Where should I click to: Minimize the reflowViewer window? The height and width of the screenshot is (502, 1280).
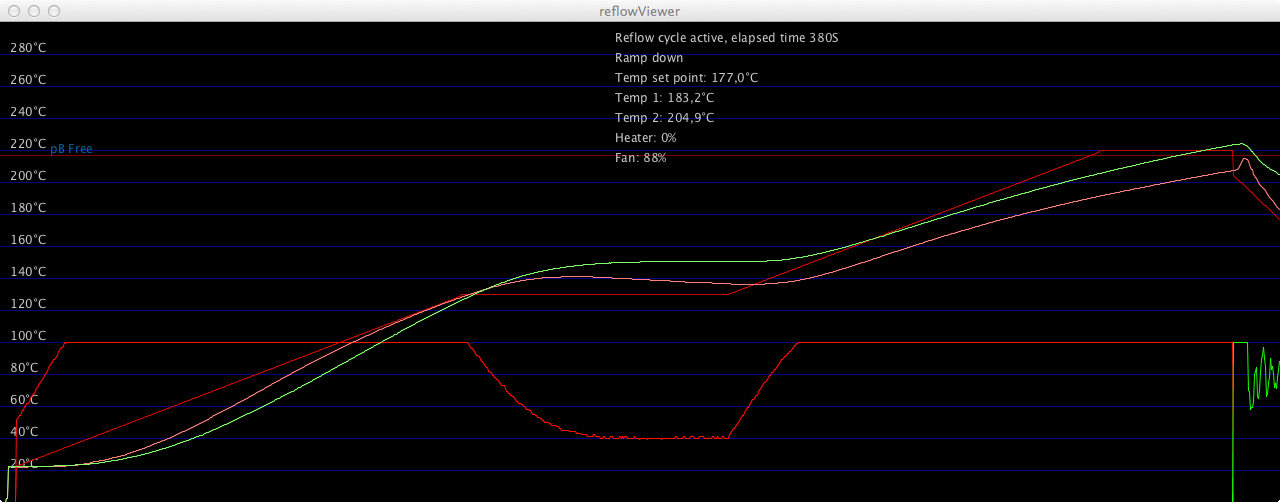point(34,11)
